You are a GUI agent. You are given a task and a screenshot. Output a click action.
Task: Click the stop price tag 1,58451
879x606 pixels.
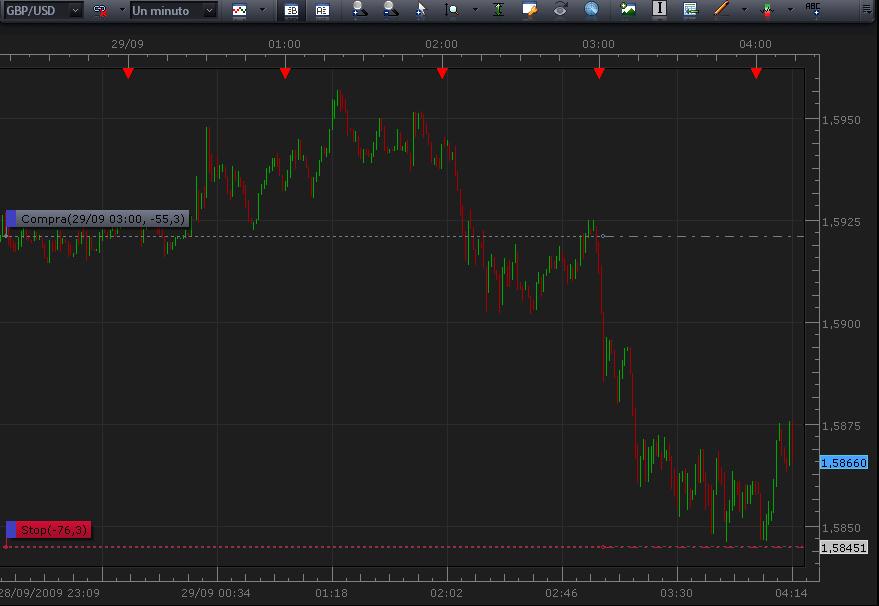coord(844,548)
